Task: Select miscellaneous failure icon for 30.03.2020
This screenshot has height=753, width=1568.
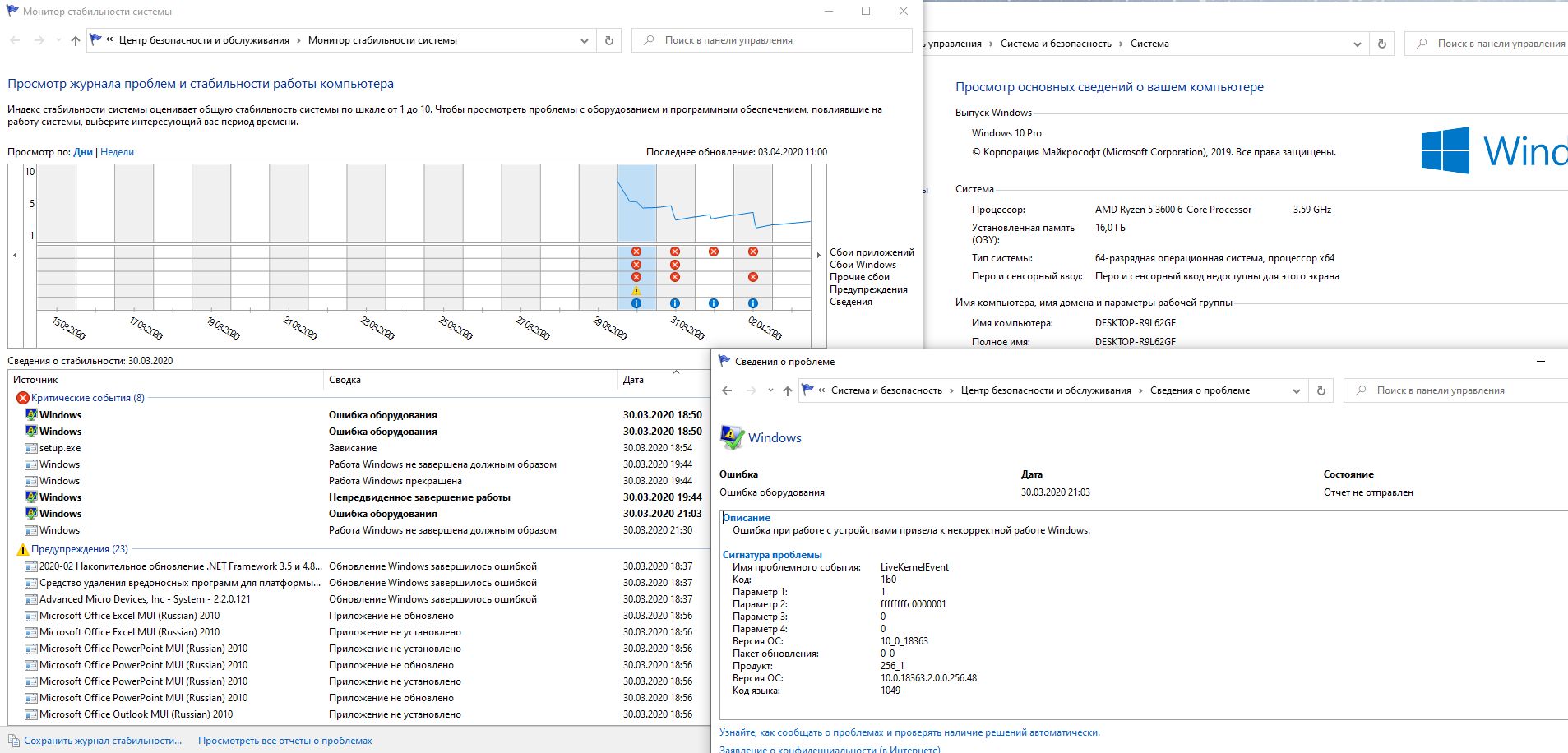Action: (636, 277)
